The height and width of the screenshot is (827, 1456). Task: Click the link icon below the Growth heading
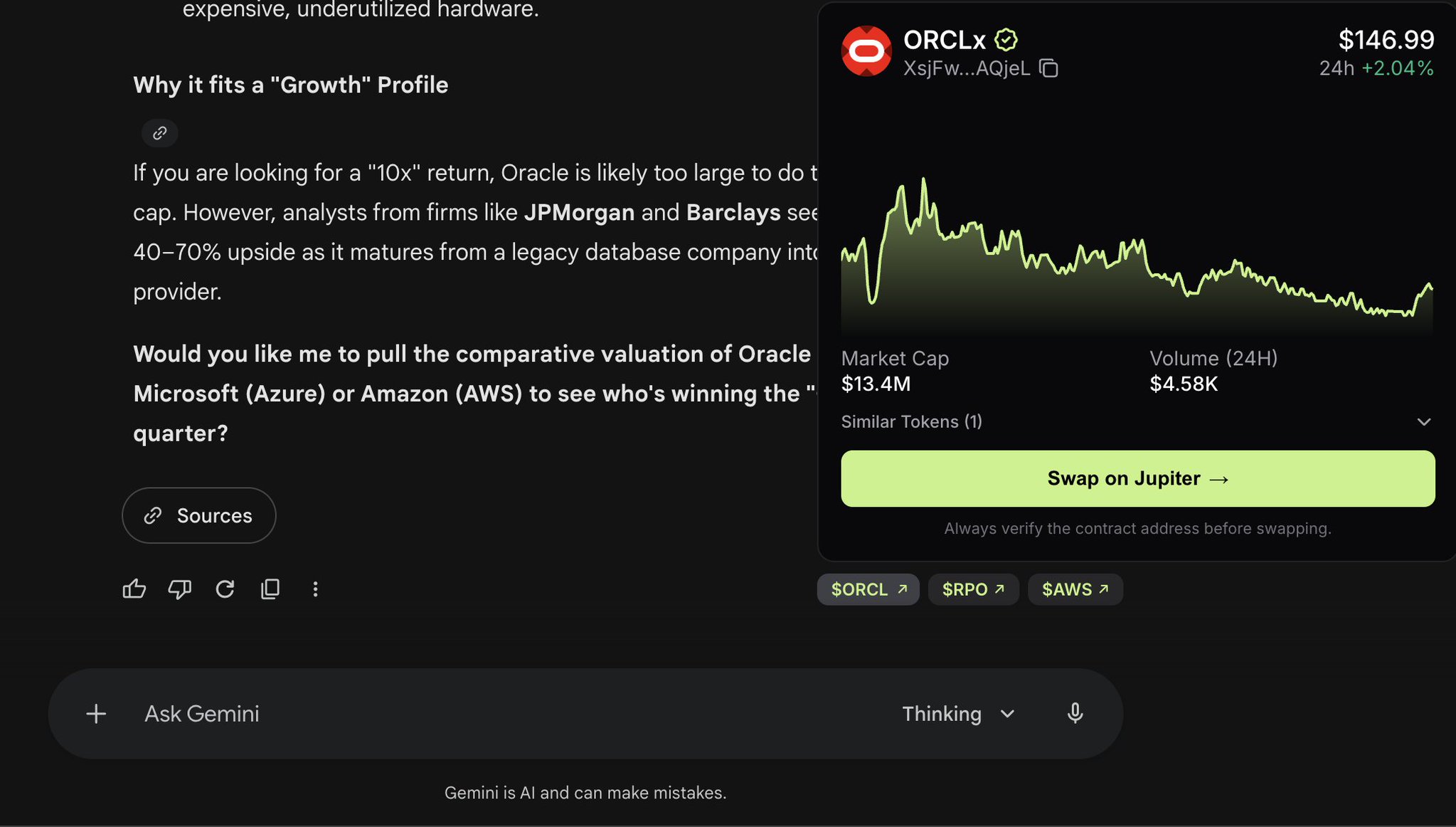tap(159, 133)
